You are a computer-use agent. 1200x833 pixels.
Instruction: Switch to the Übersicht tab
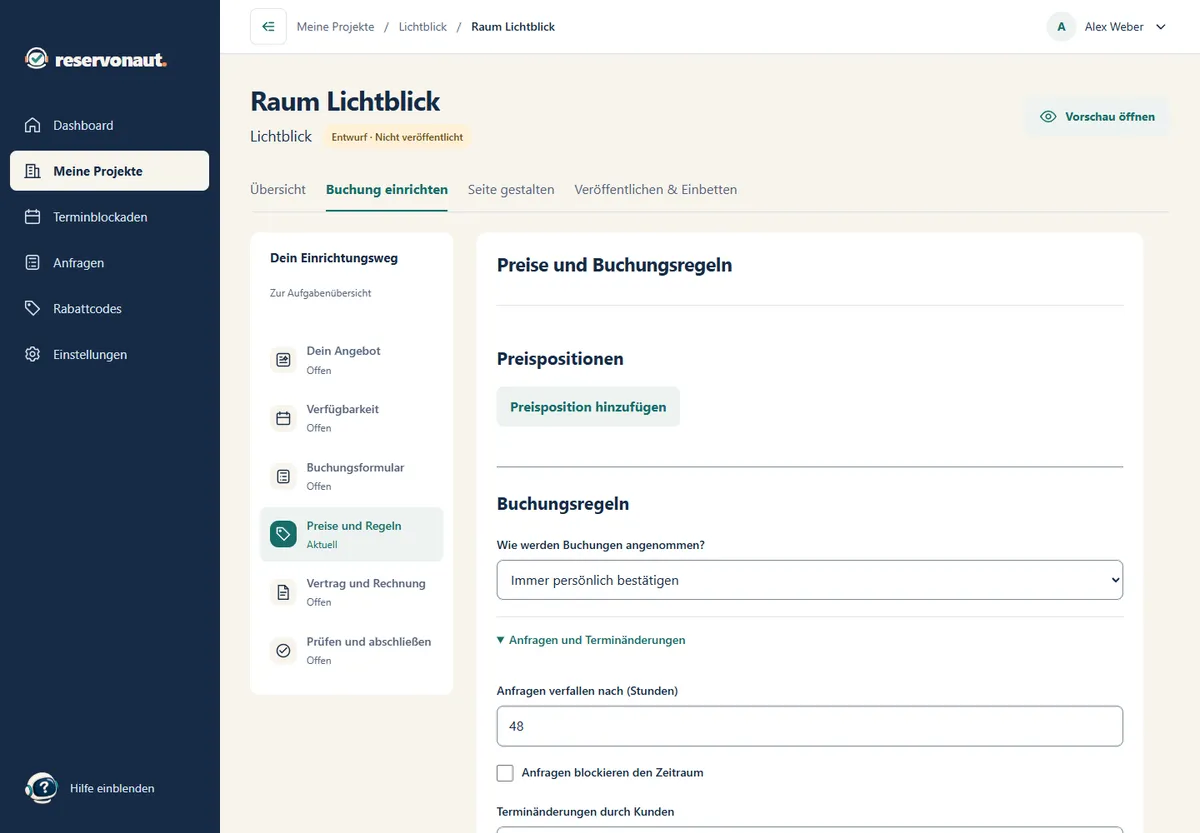click(x=278, y=189)
